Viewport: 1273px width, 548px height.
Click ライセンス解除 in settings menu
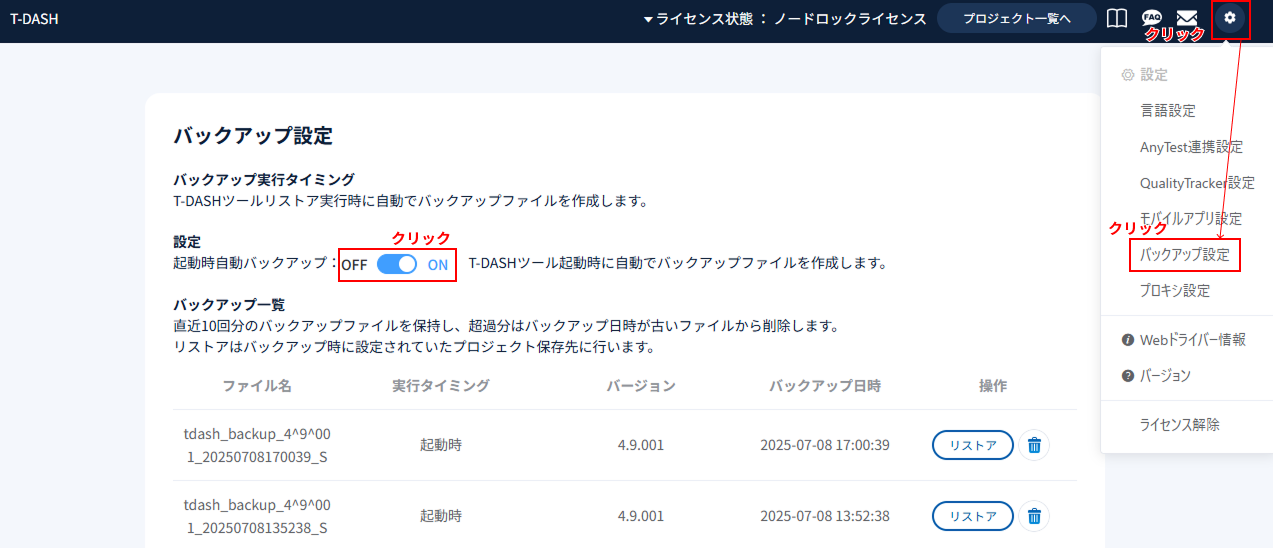1179,425
